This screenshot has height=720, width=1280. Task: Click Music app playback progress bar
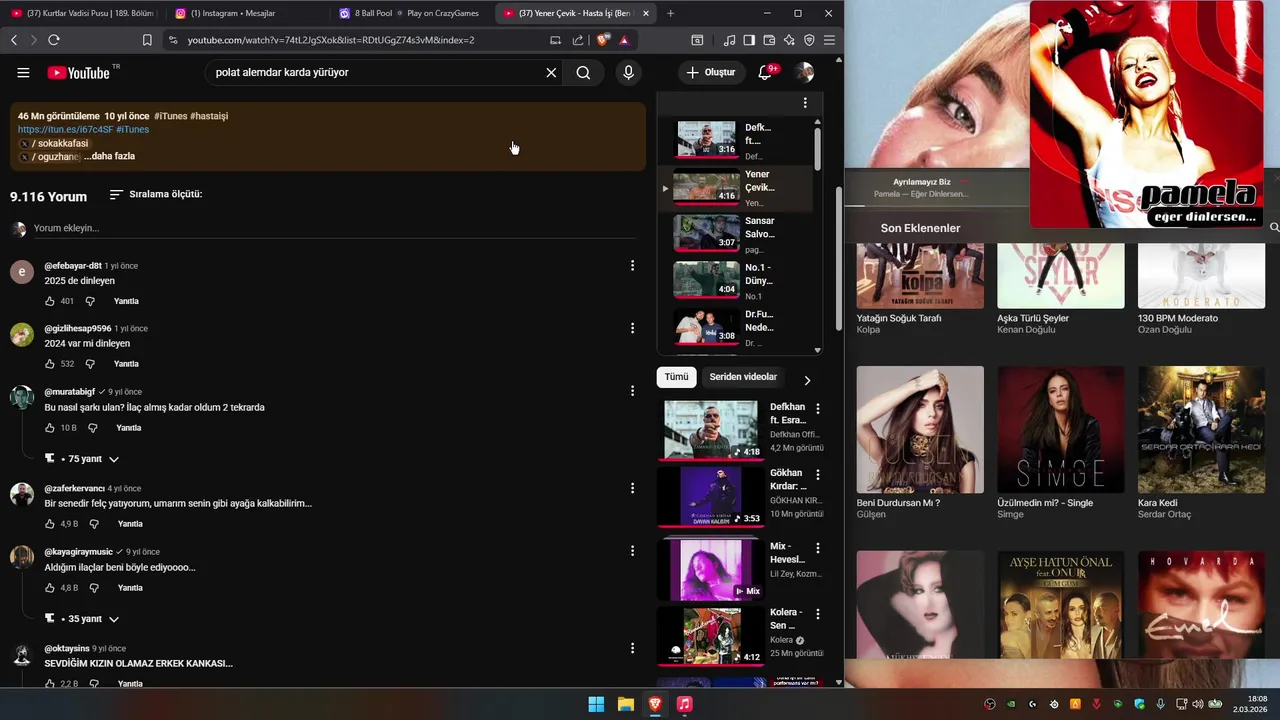pos(937,207)
